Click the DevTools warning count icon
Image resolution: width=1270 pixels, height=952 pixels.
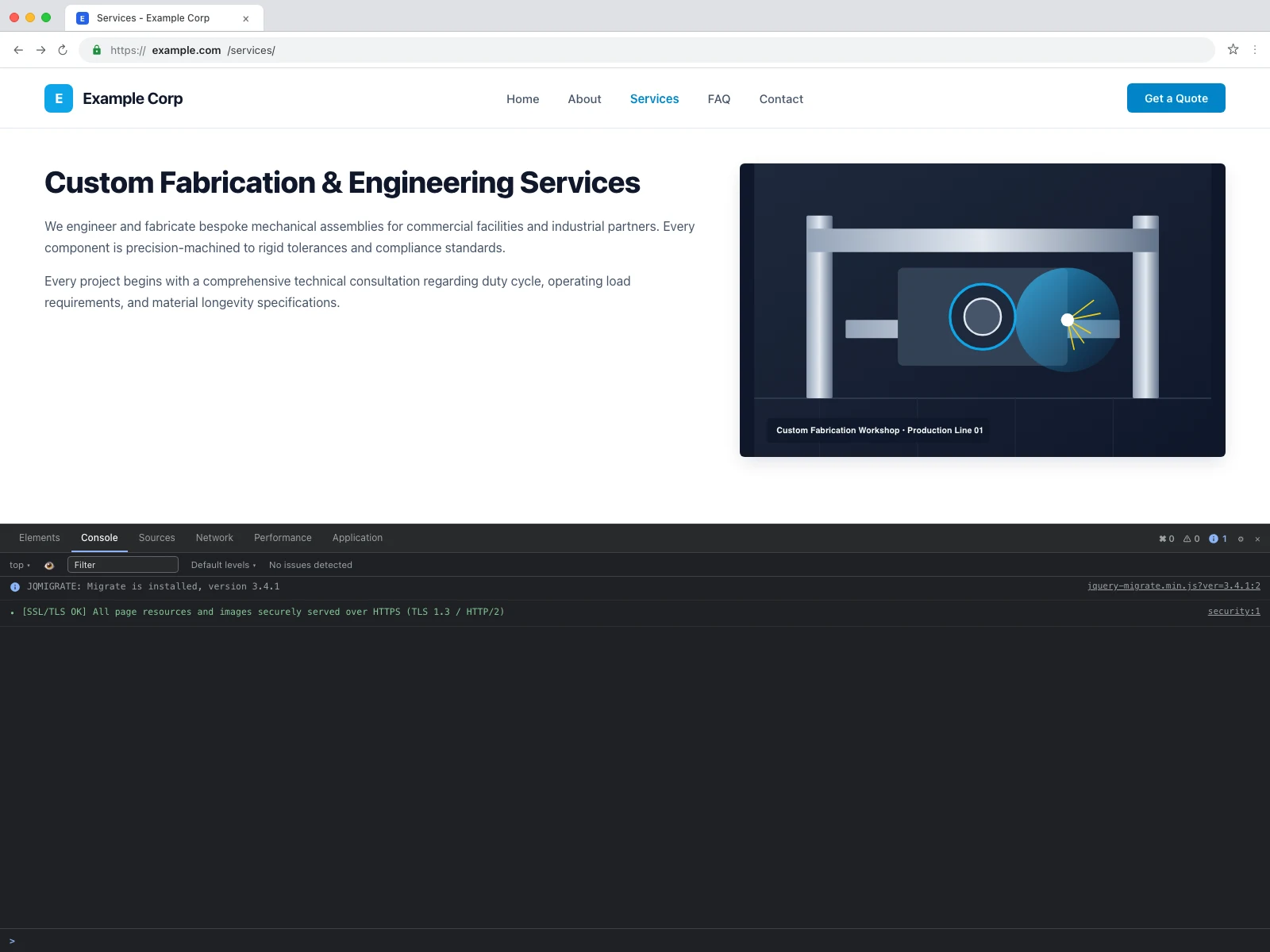[x=1191, y=539]
